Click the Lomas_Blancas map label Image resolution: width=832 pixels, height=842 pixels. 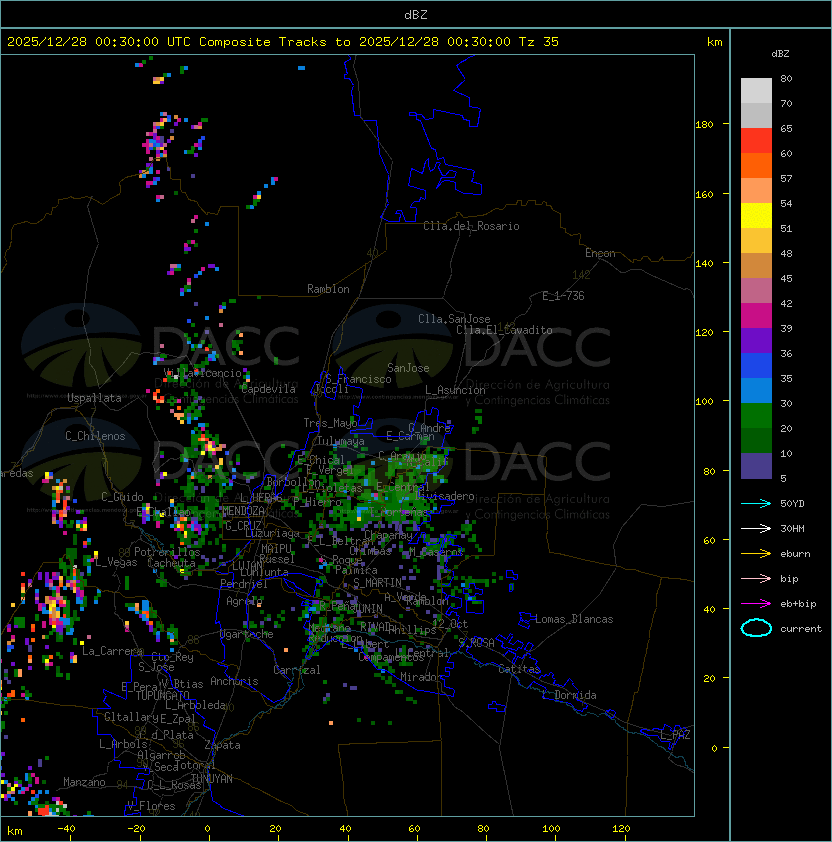pos(574,619)
